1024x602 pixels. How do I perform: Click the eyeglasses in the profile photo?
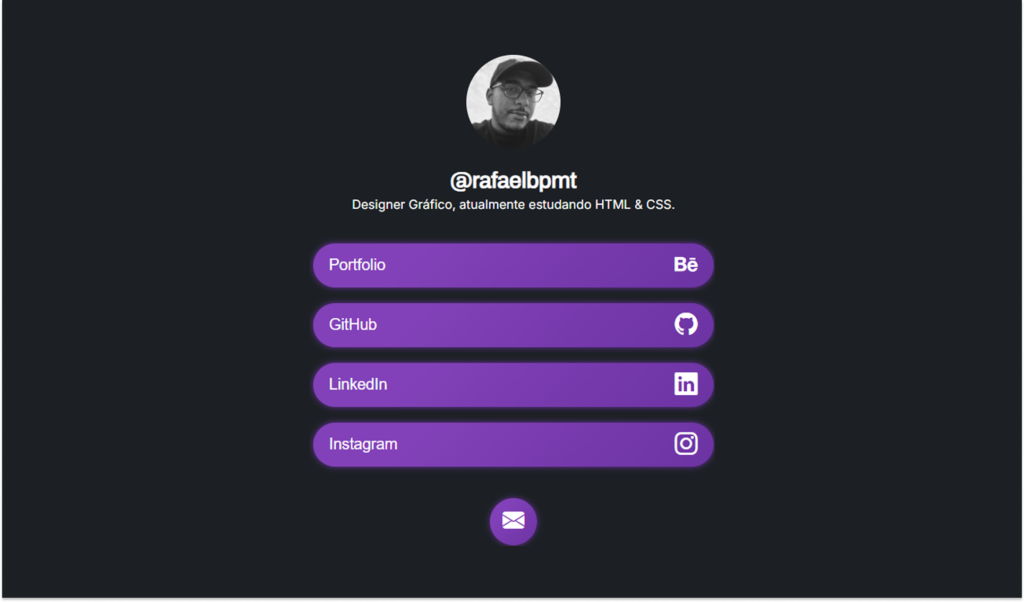[x=517, y=91]
